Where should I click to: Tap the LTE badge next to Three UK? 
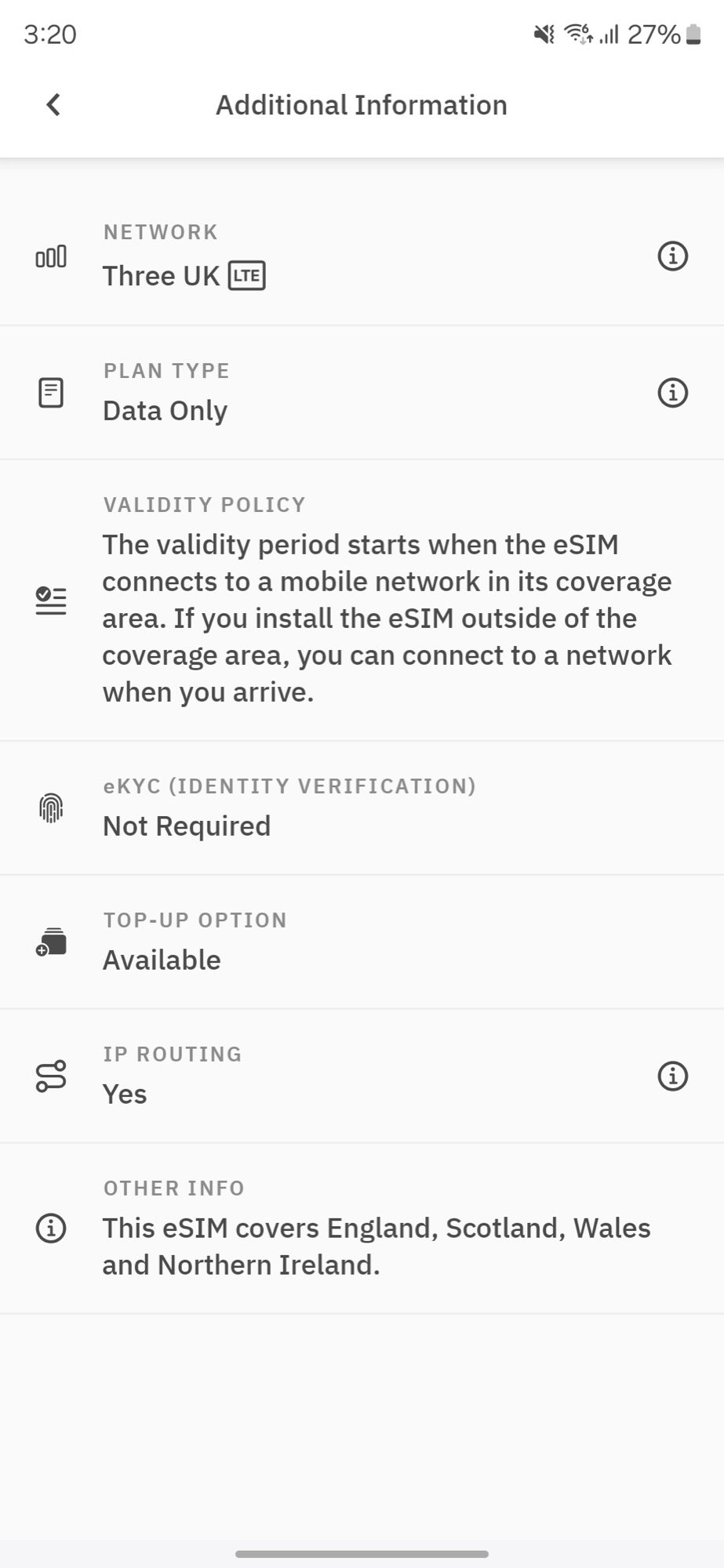(246, 276)
